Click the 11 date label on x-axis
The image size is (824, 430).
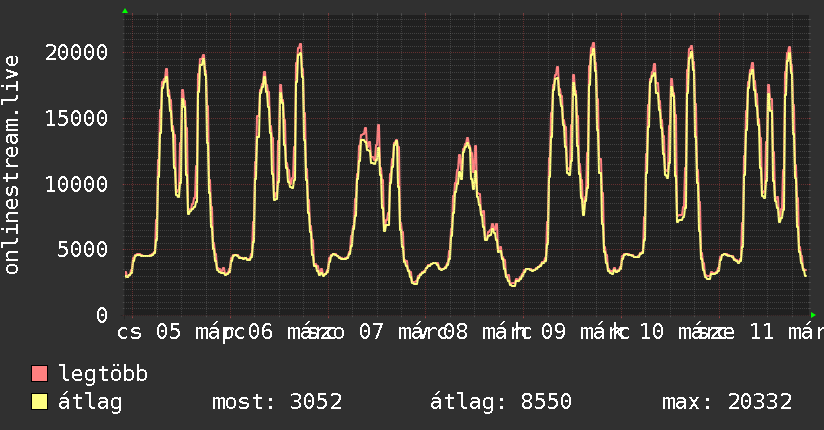point(762,332)
